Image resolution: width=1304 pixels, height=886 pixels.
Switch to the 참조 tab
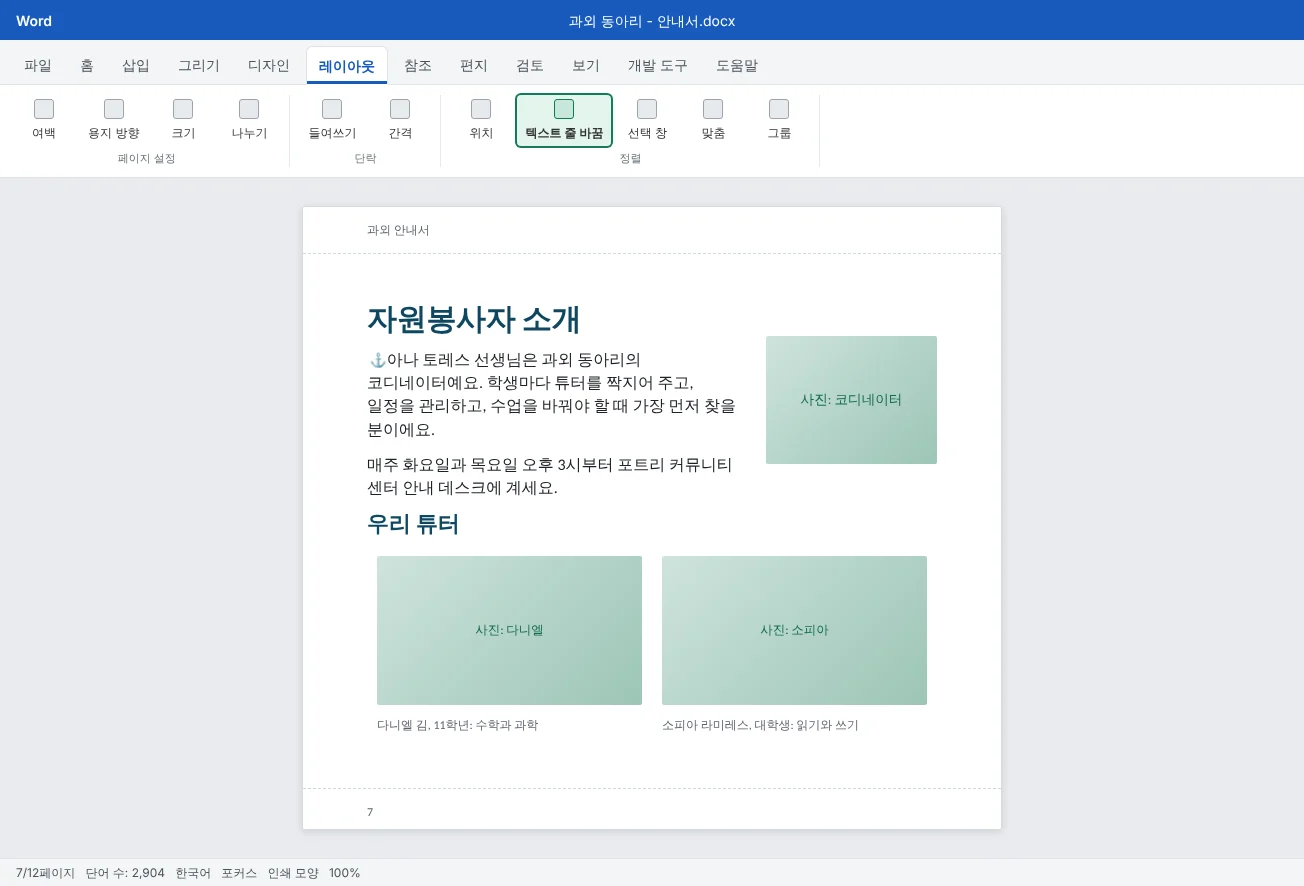coord(418,66)
